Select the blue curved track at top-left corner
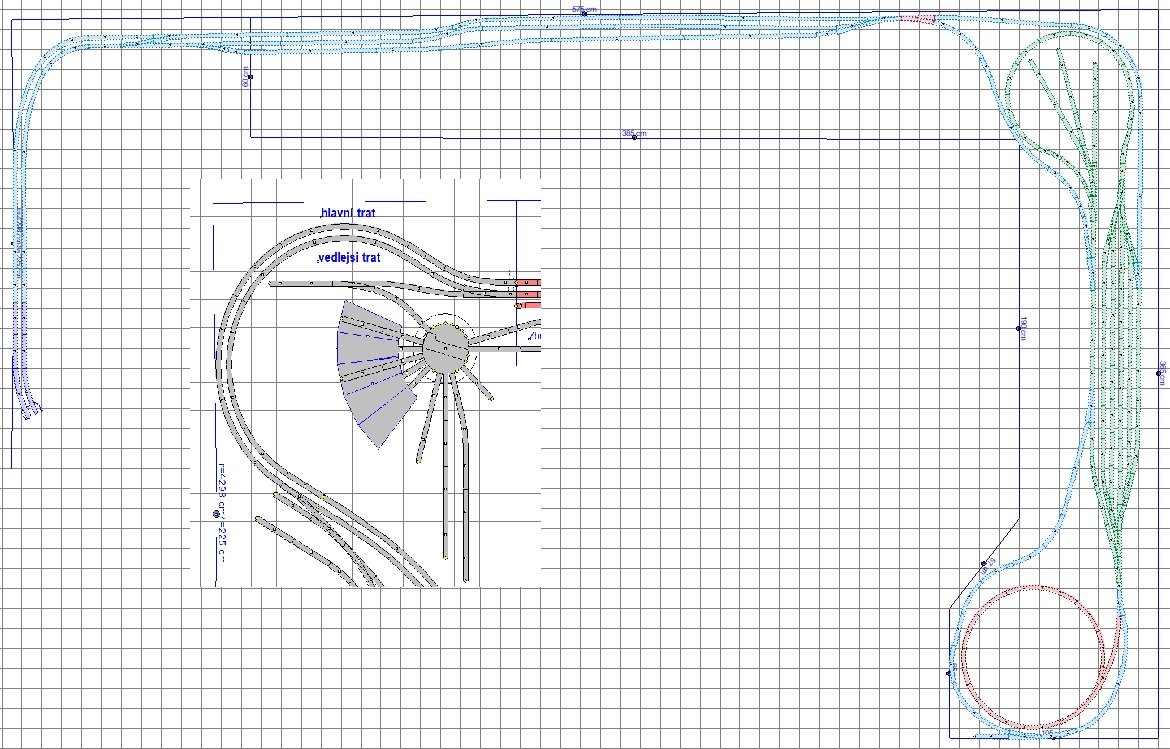 click(45, 60)
